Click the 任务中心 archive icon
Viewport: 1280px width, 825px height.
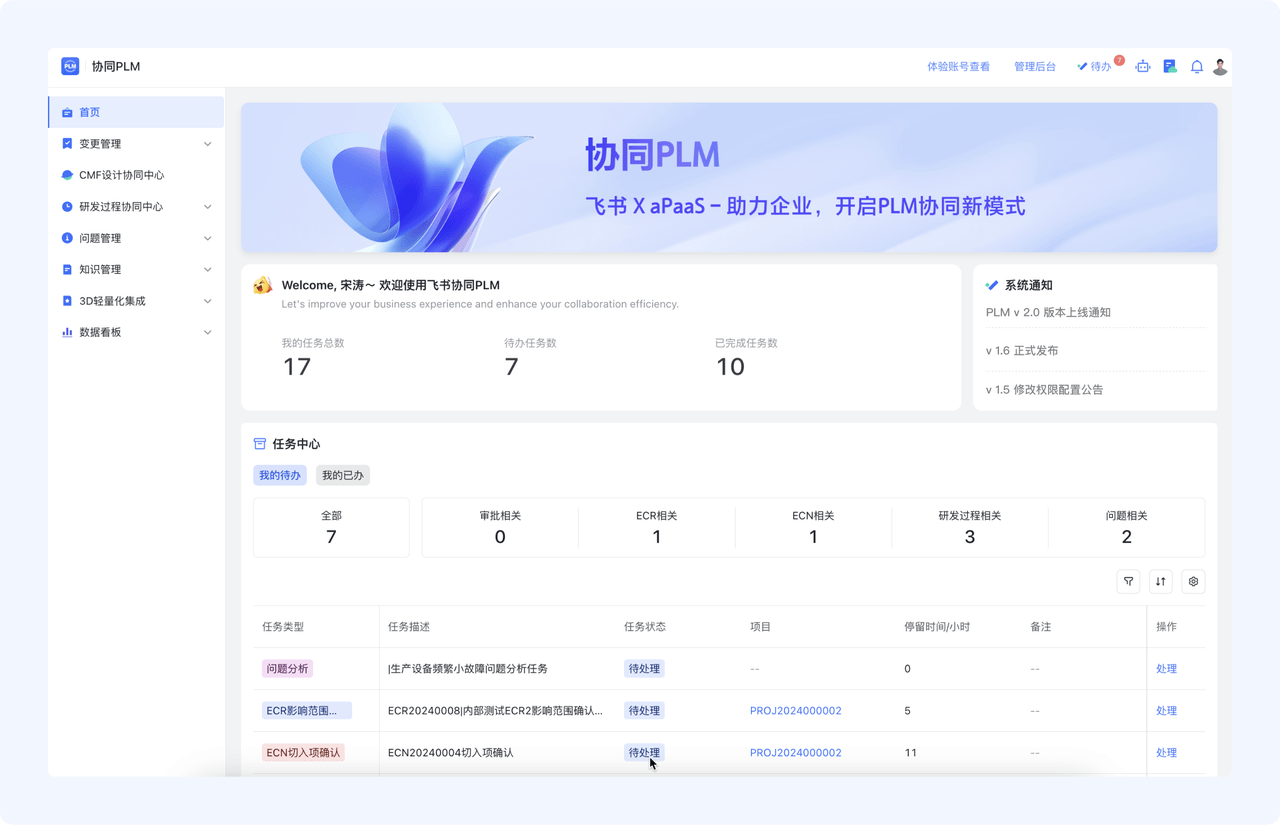(x=260, y=444)
